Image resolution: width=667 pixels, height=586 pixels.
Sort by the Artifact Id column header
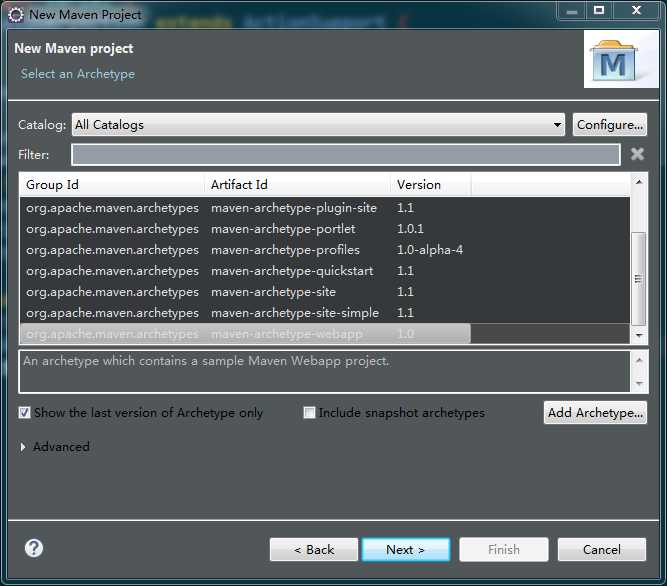pyautogui.click(x=297, y=185)
